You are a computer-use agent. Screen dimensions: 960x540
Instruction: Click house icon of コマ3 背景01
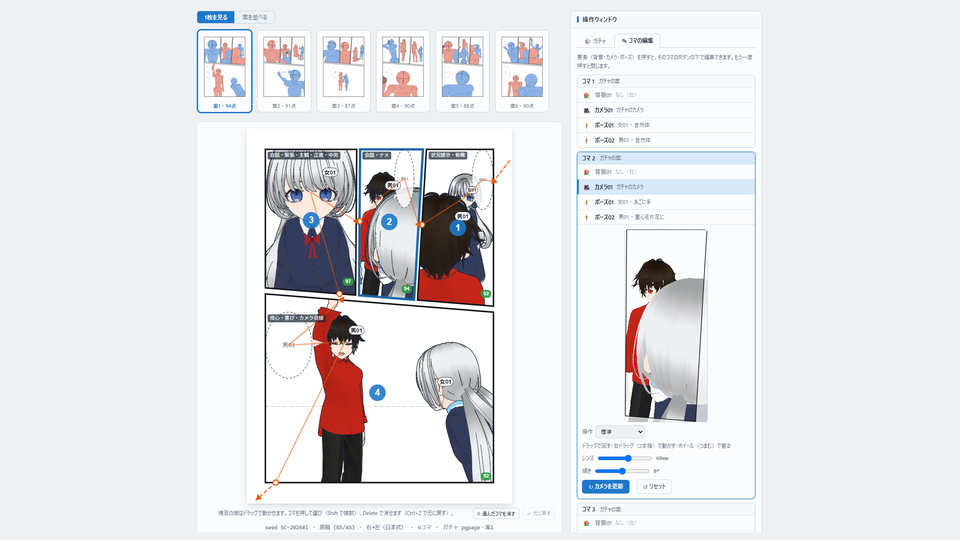[587, 523]
